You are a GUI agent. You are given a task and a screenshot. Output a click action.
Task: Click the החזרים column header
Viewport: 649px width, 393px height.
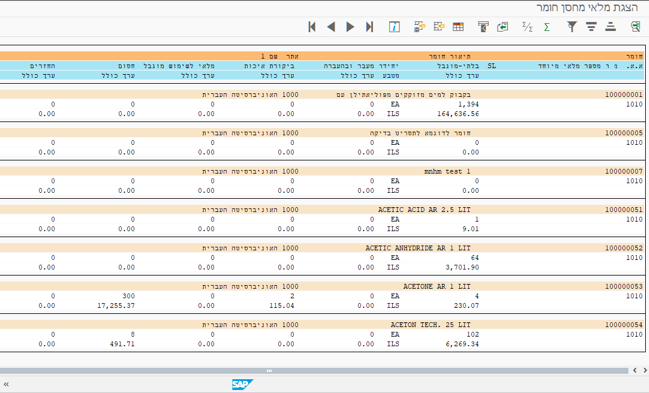coord(43,66)
